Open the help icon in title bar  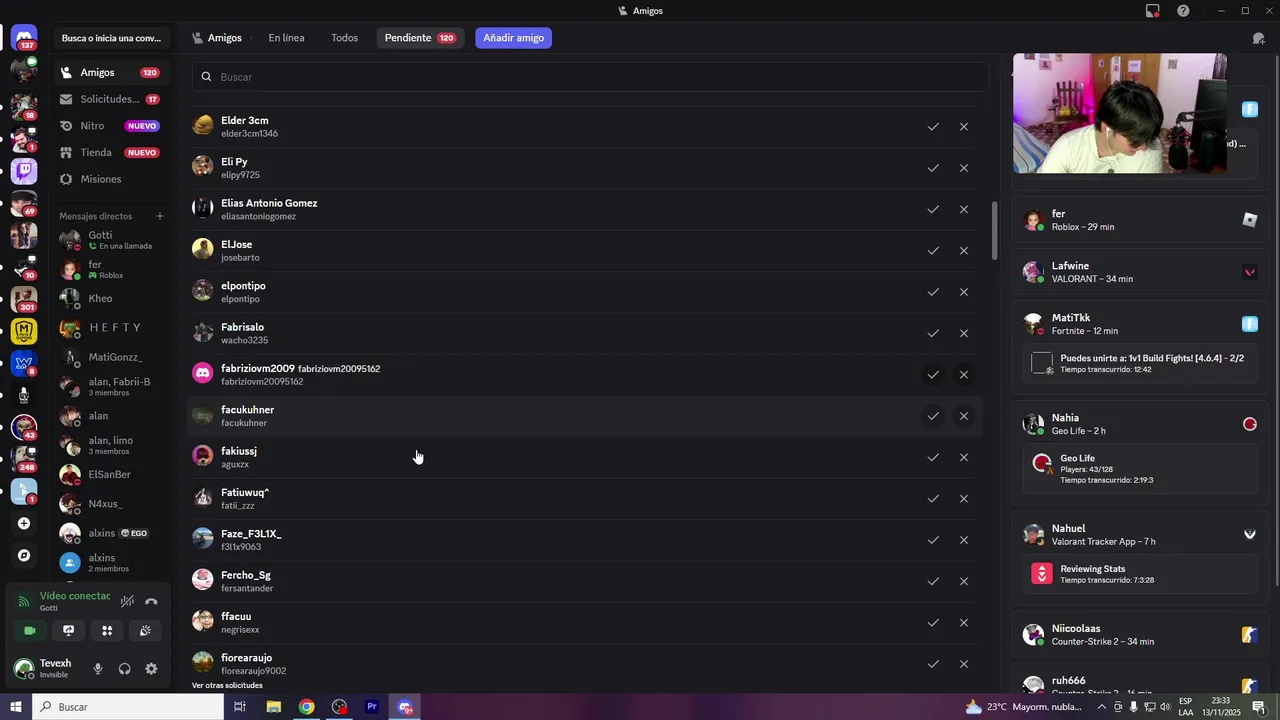[x=1183, y=11]
